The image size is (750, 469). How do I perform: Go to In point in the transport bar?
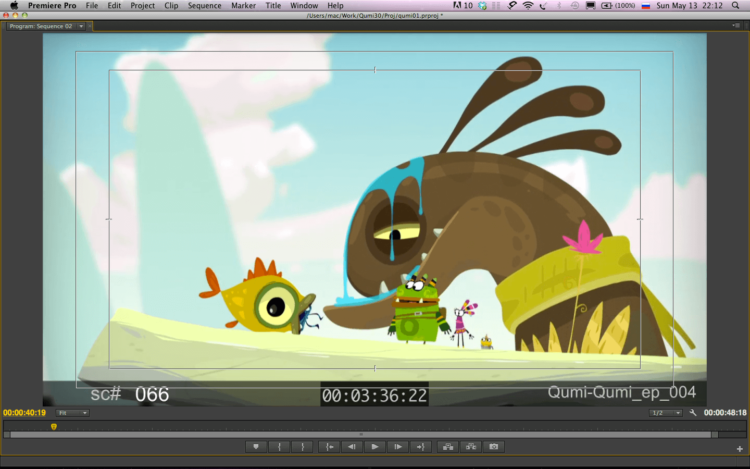[x=329, y=447]
